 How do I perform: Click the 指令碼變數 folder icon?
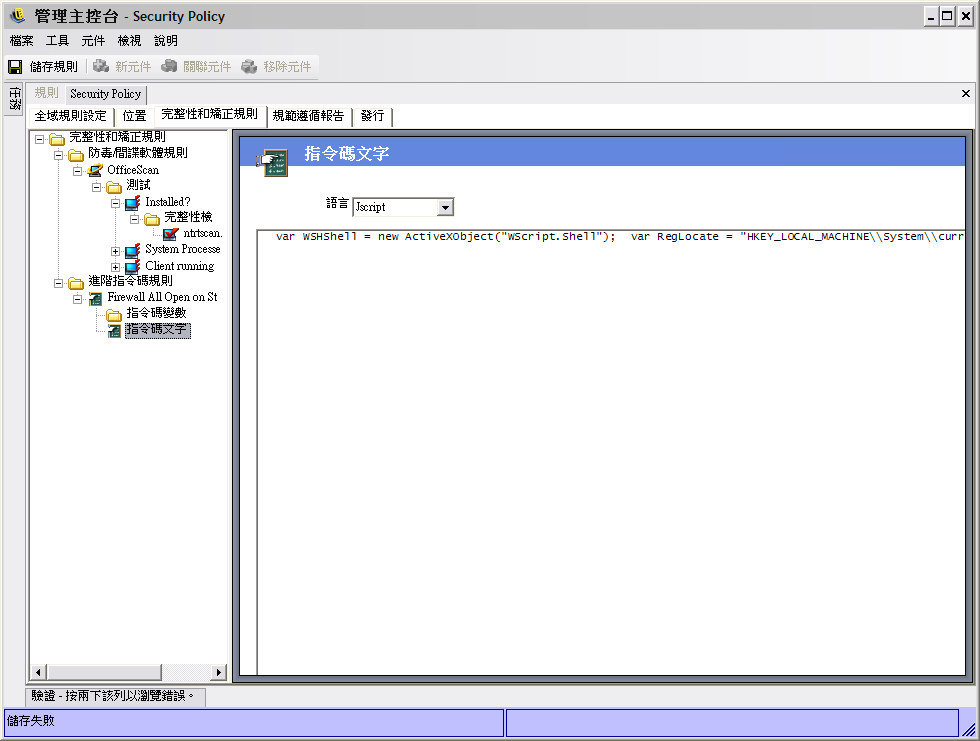(114, 314)
